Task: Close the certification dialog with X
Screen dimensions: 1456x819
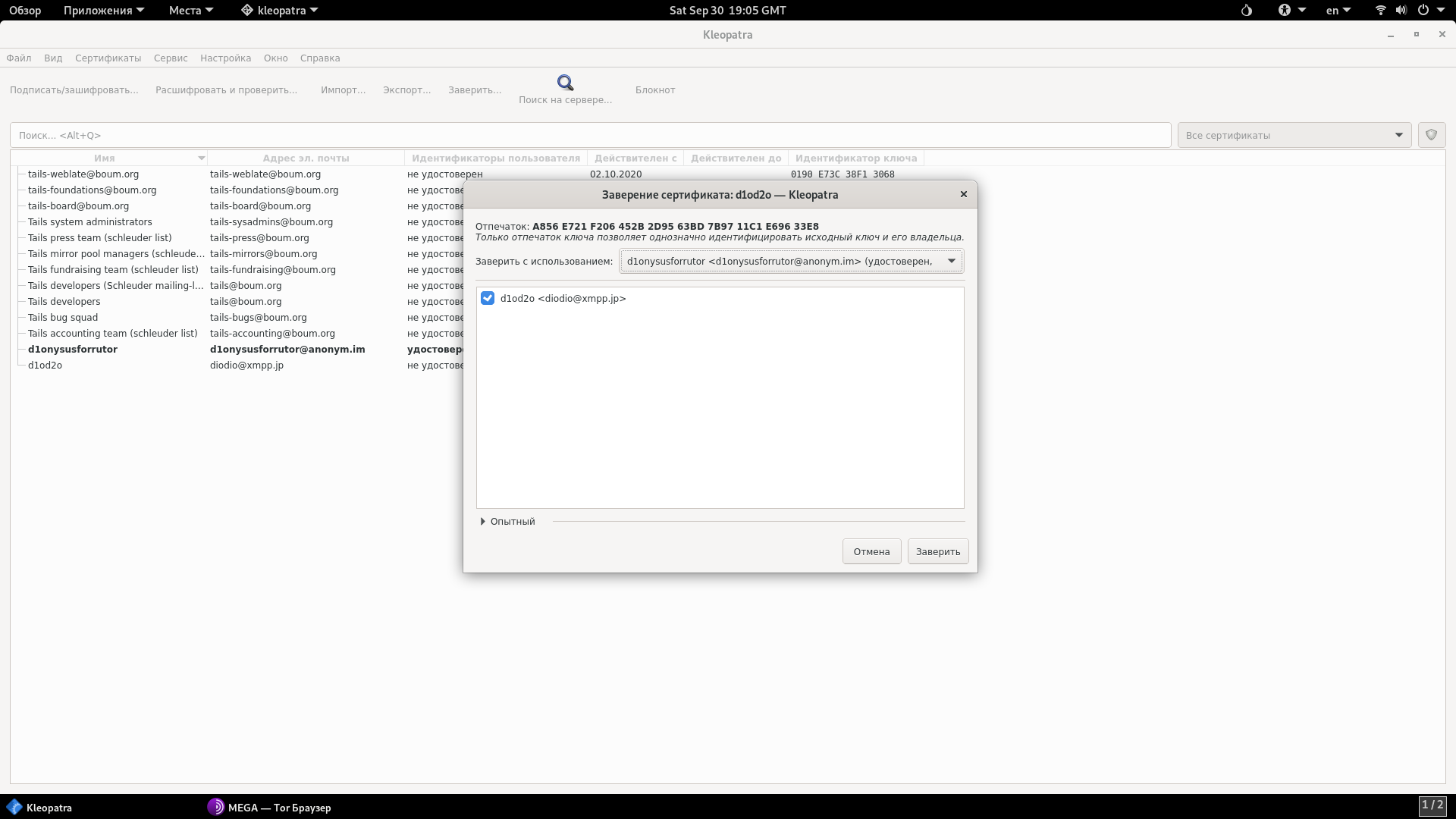Action: point(963,195)
